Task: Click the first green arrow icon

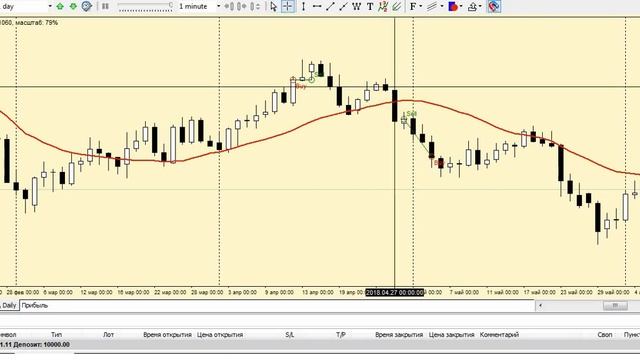Action: tap(60, 7)
